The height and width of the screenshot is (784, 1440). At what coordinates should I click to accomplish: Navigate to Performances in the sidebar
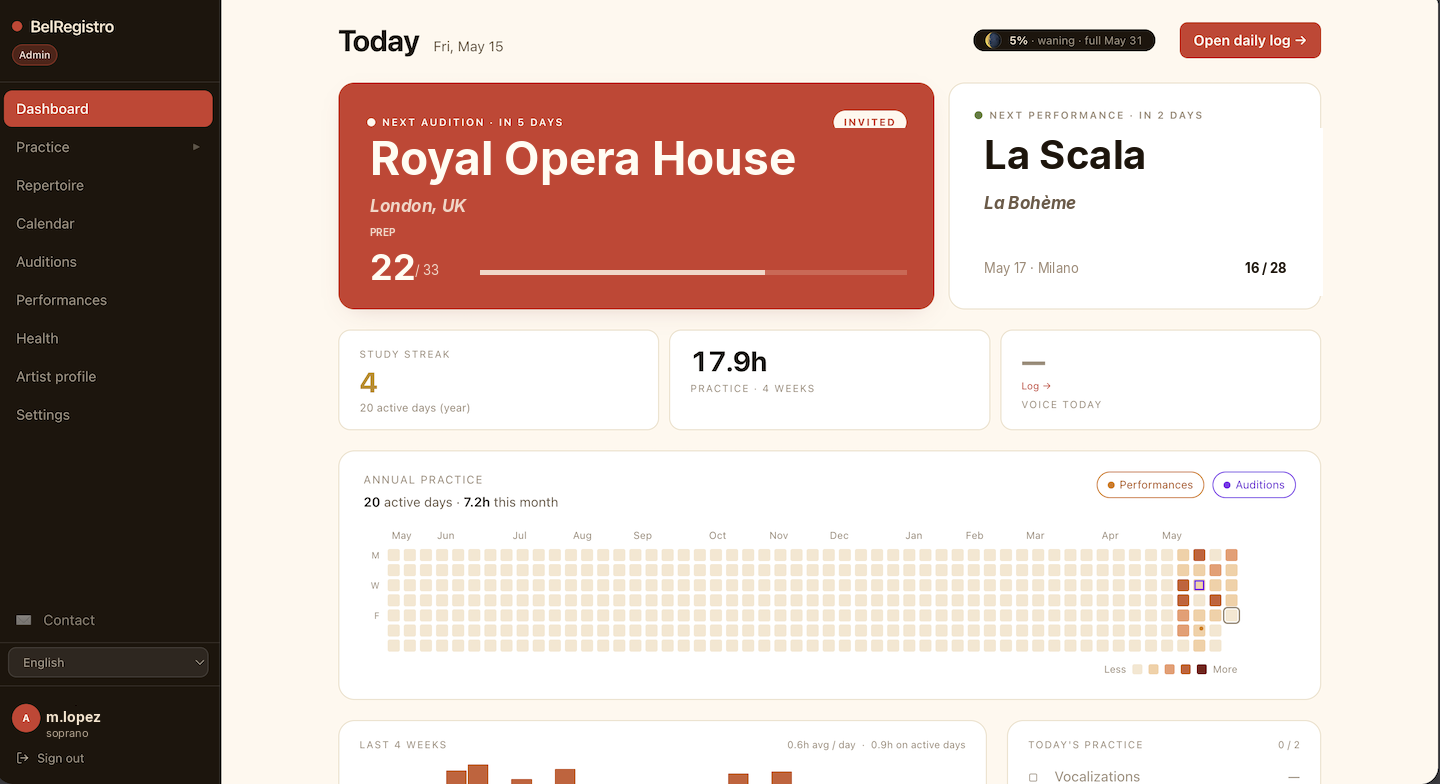tap(108, 300)
